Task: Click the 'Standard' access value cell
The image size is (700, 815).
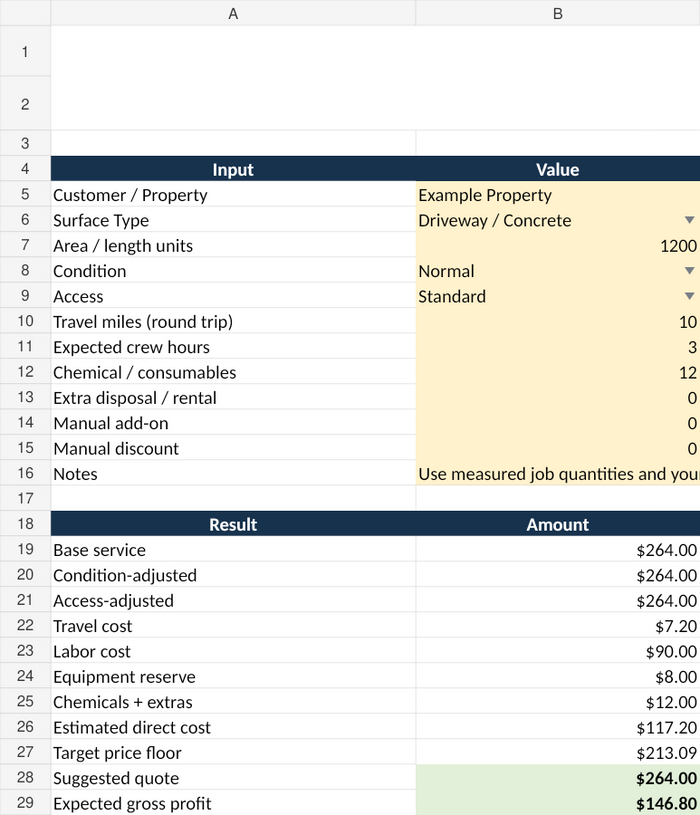Action: pos(558,296)
